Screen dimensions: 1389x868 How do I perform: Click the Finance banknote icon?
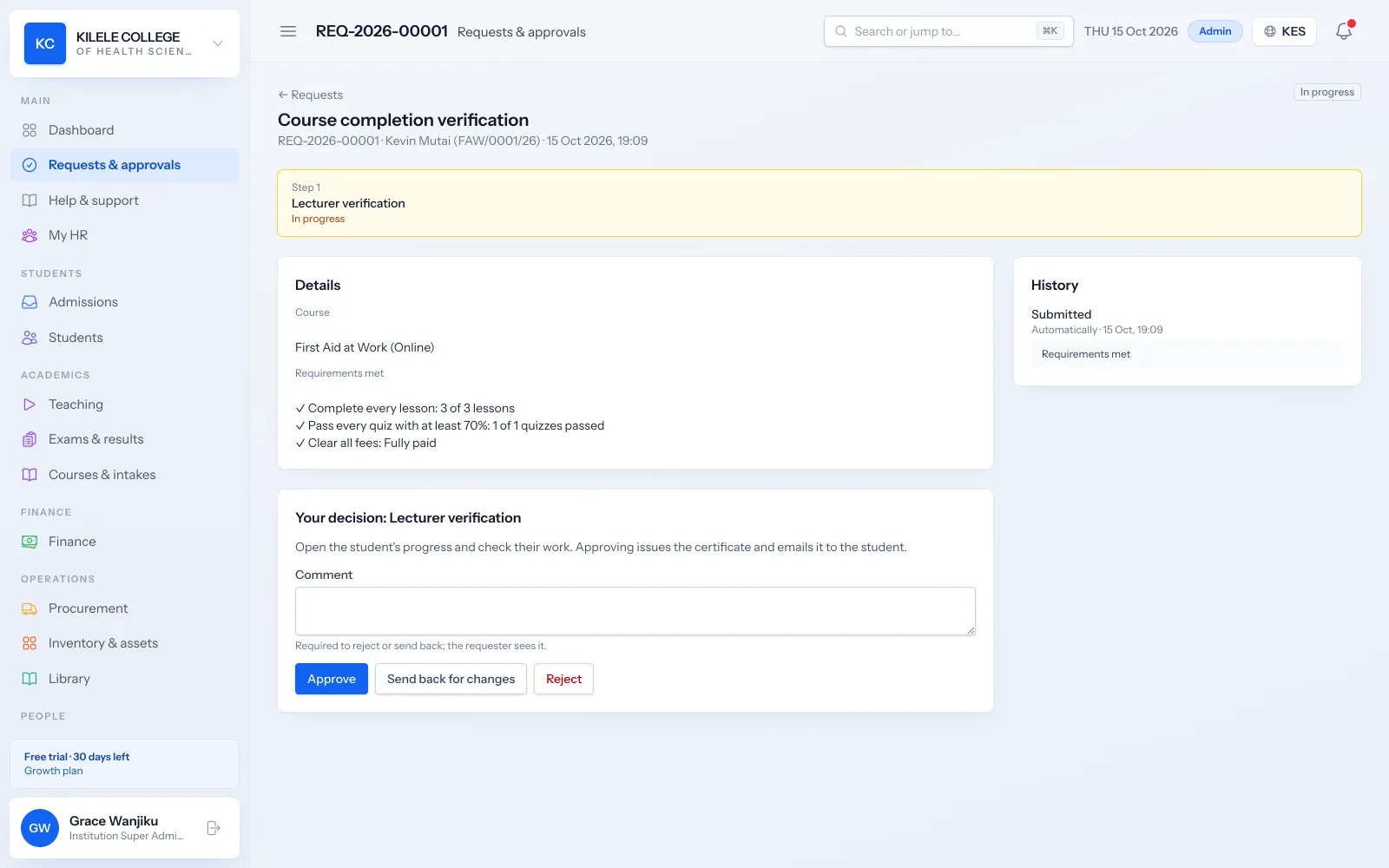tap(30, 542)
